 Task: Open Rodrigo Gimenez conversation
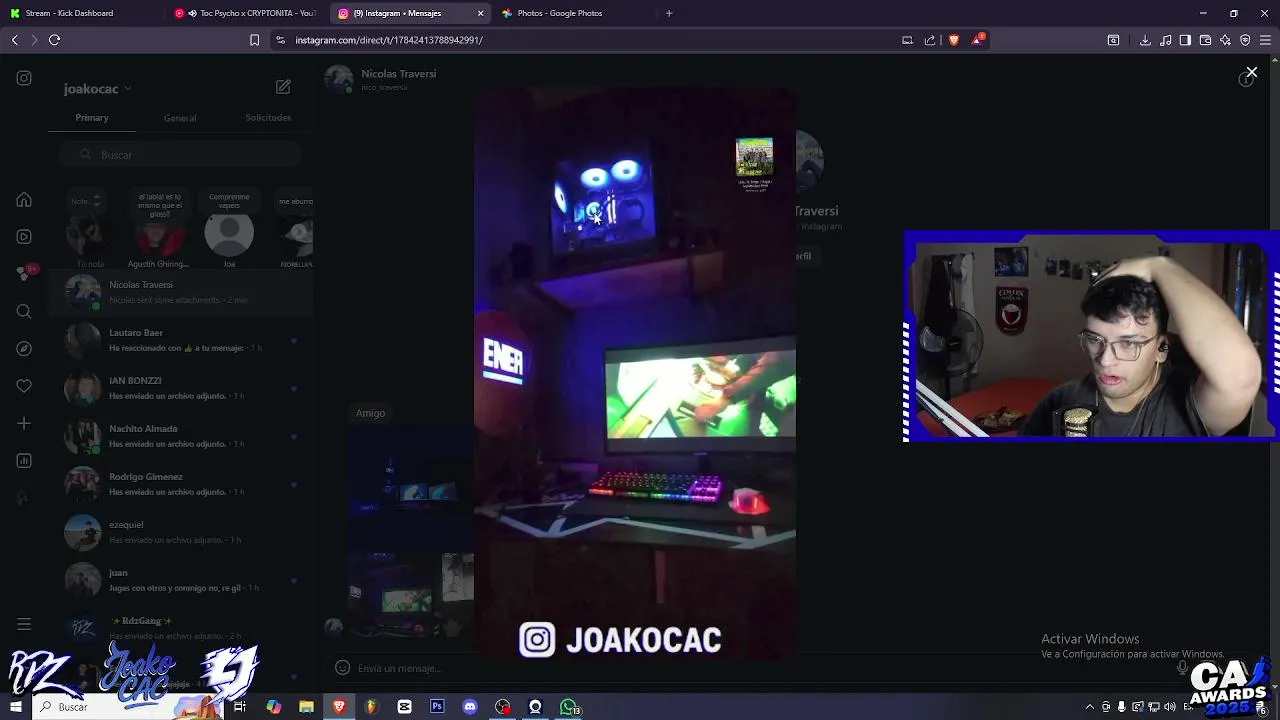click(181, 484)
